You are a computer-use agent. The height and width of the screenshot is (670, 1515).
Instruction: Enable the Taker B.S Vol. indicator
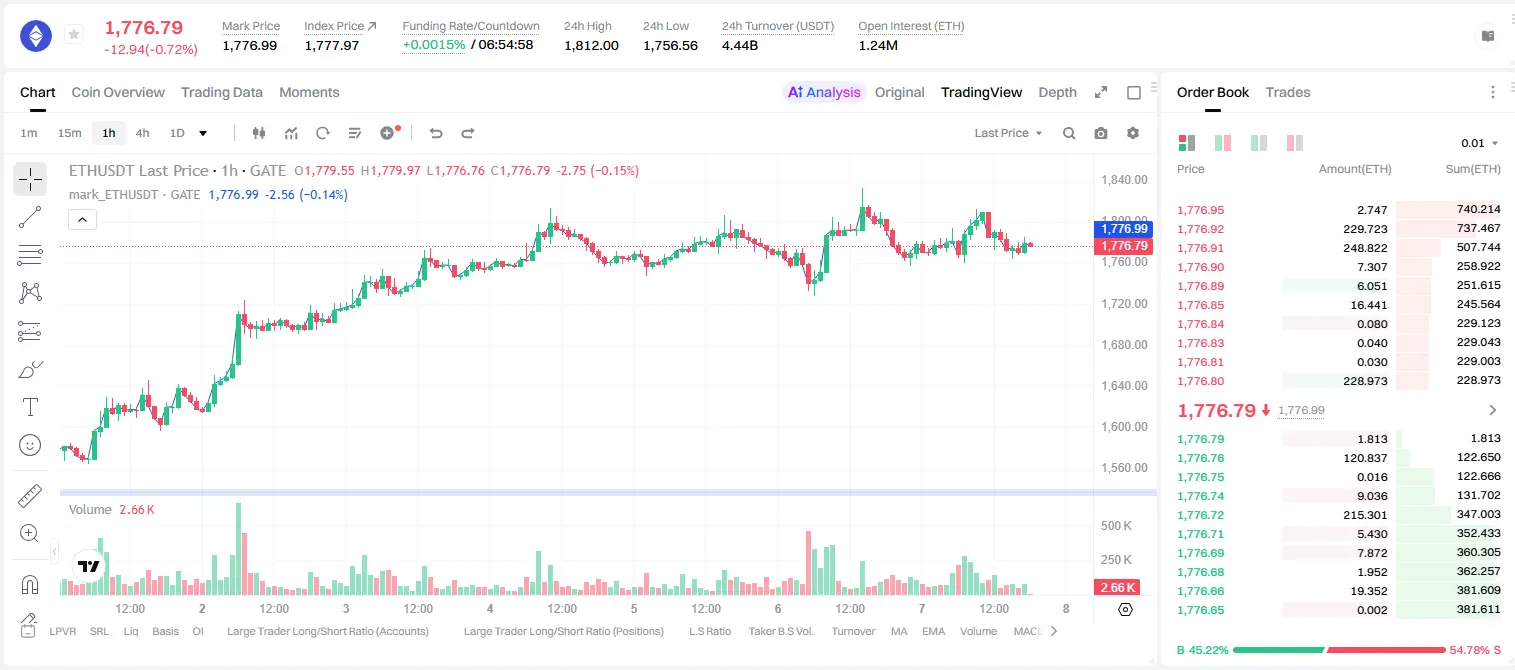(781, 631)
